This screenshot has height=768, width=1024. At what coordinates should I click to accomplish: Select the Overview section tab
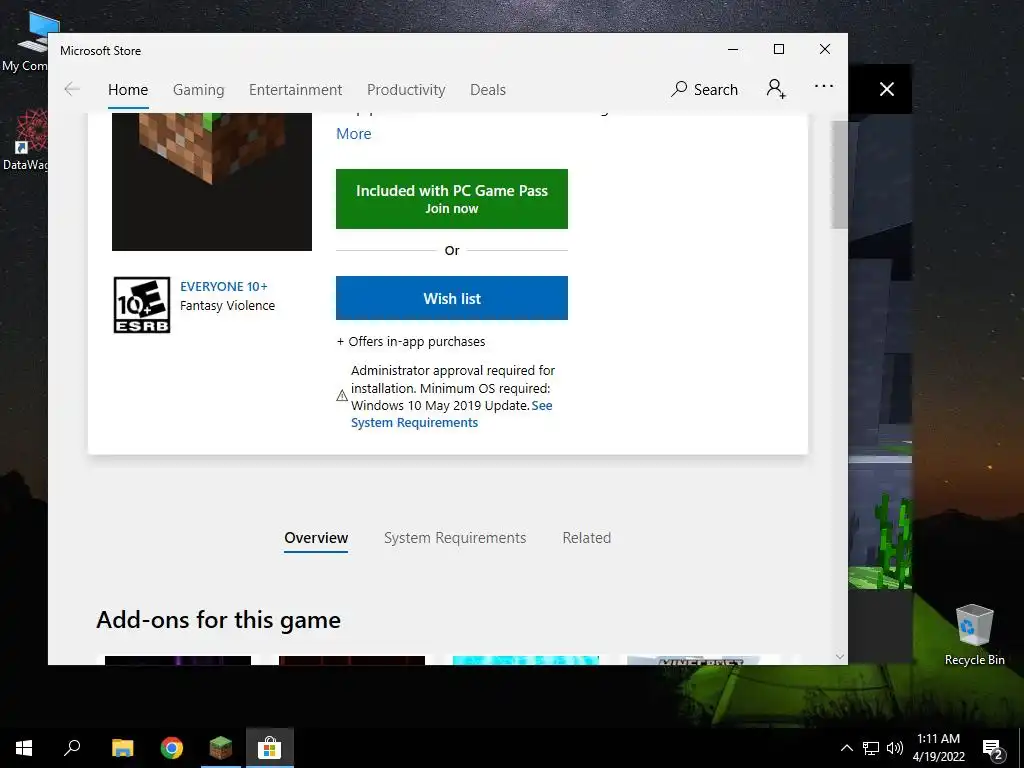pos(316,537)
